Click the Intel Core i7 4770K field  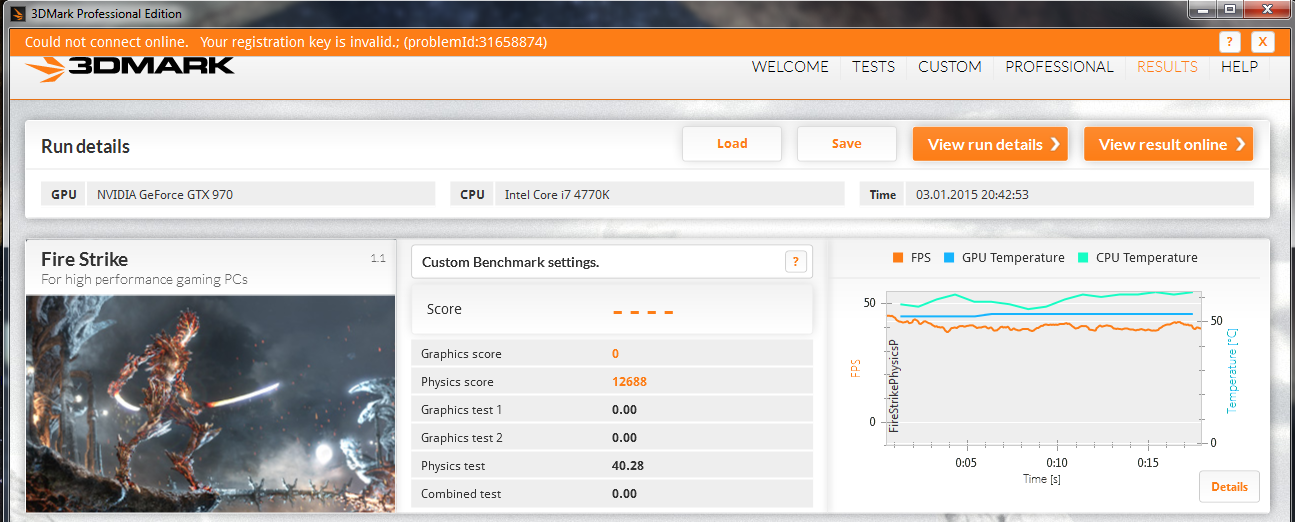point(669,194)
